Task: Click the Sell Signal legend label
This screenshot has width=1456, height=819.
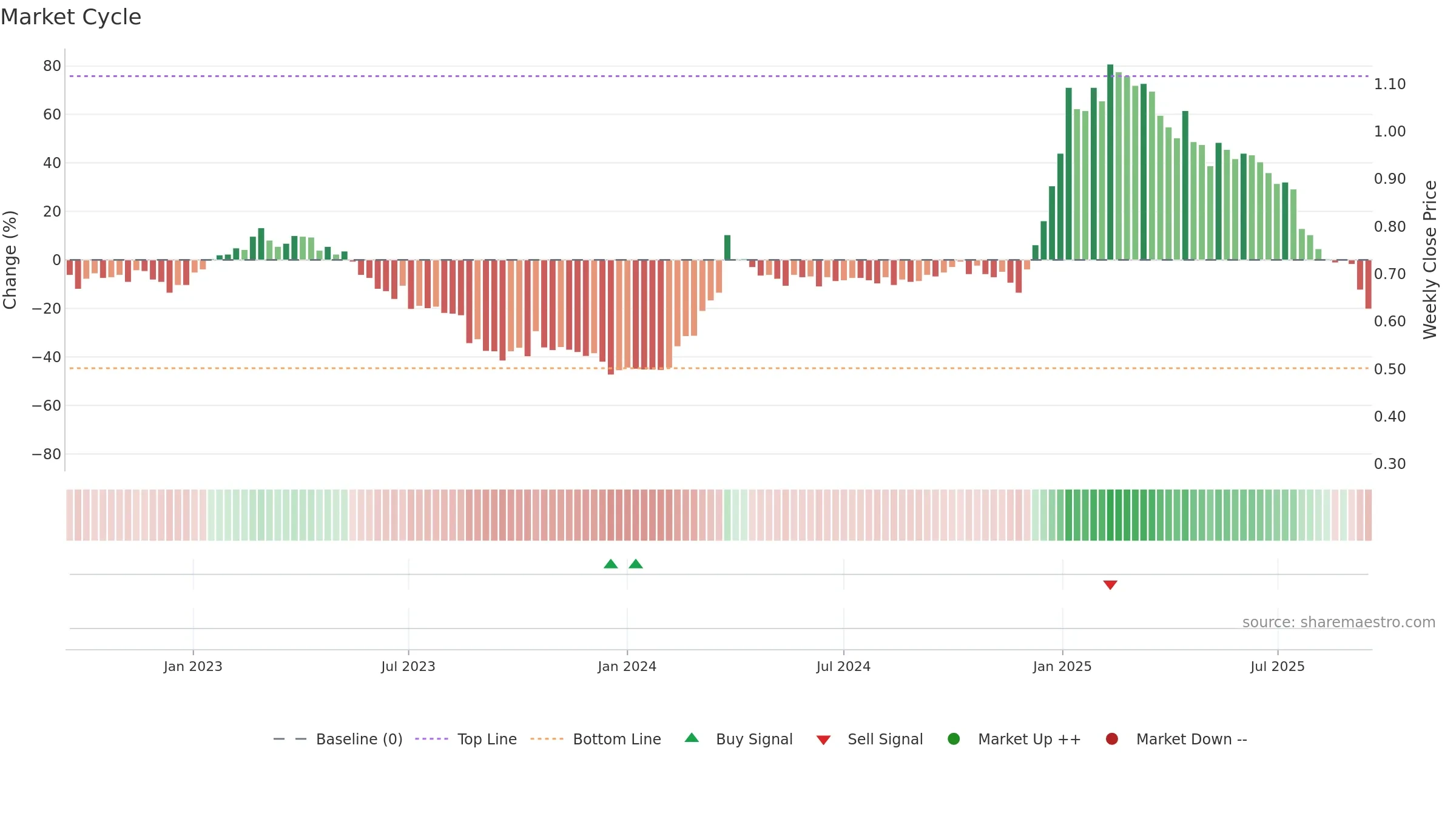Action: click(885, 739)
